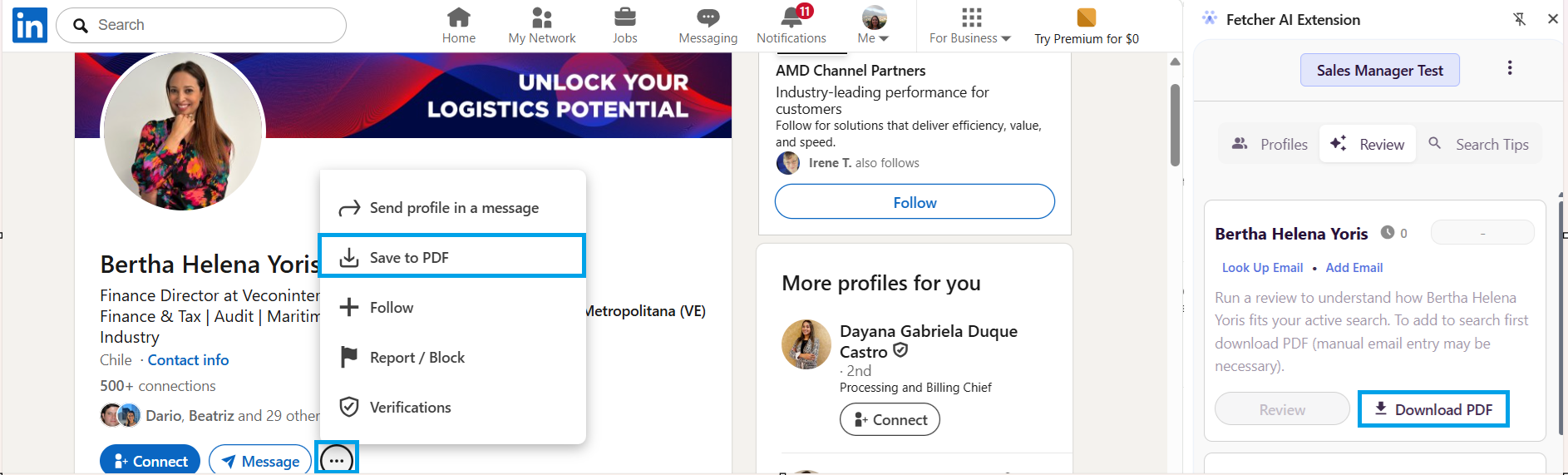Choose Send profile in a message

[x=453, y=208]
